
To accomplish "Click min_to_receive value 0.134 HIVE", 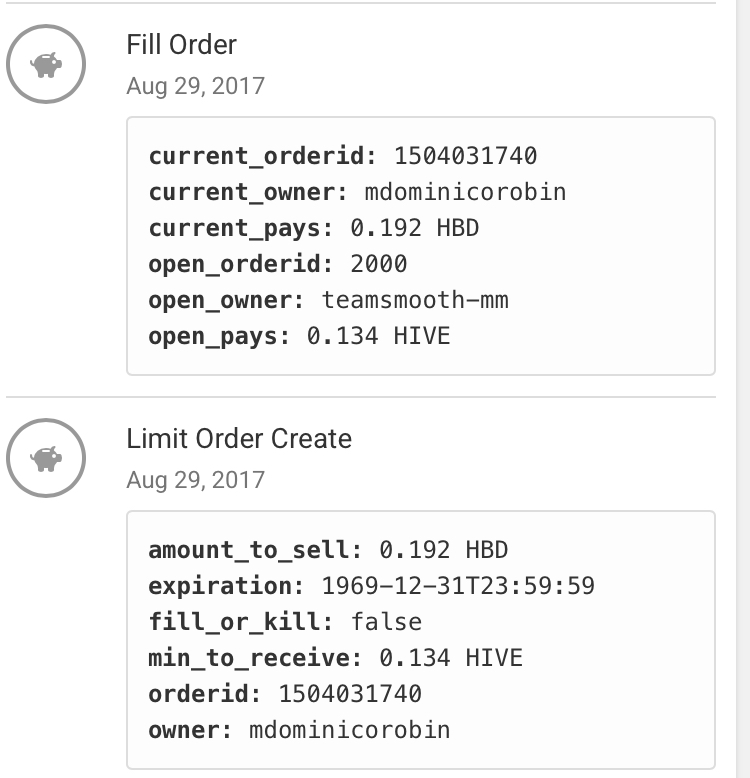I will click(451, 658).
